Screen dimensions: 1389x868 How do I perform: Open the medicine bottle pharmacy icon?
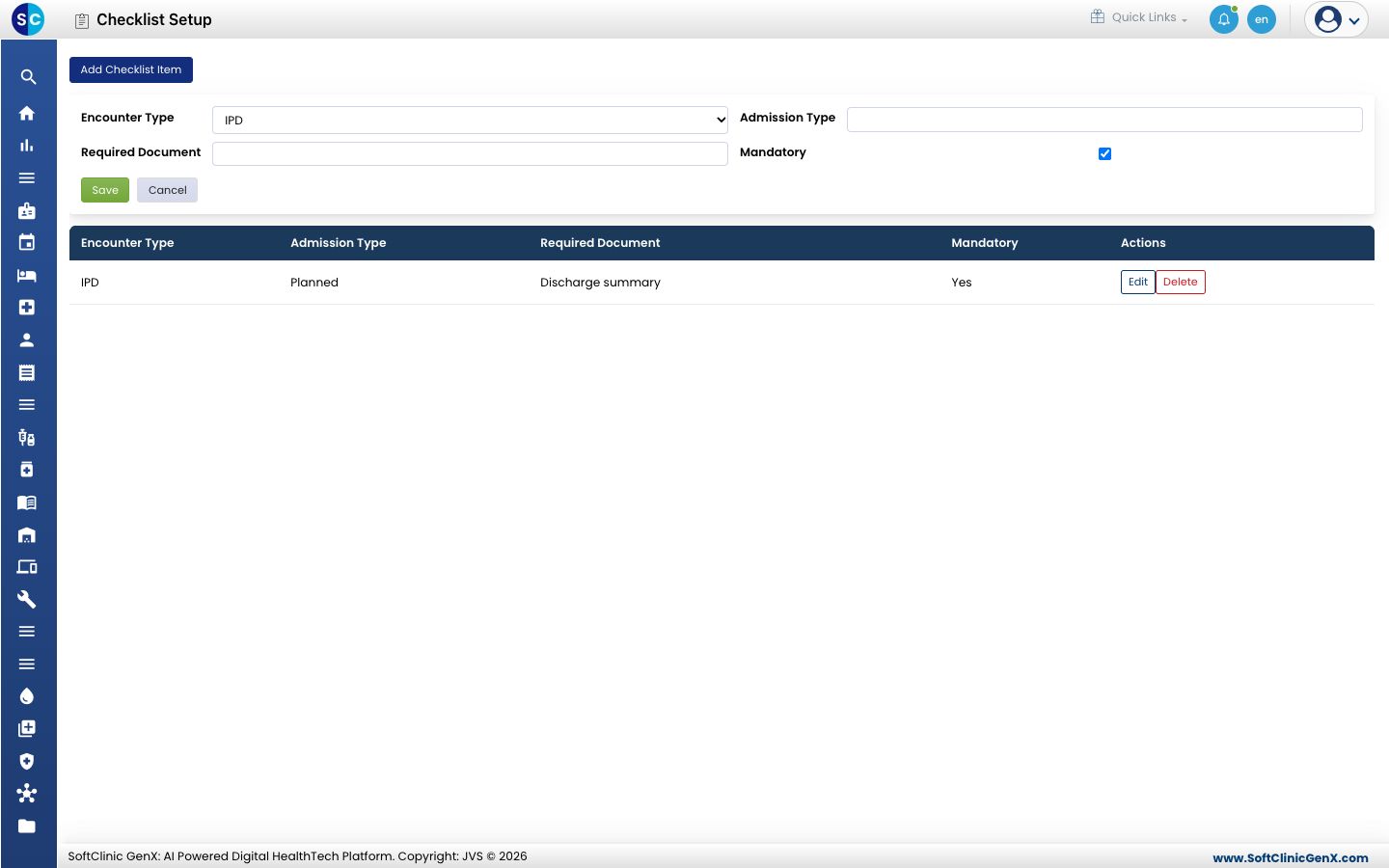pyautogui.click(x=27, y=470)
